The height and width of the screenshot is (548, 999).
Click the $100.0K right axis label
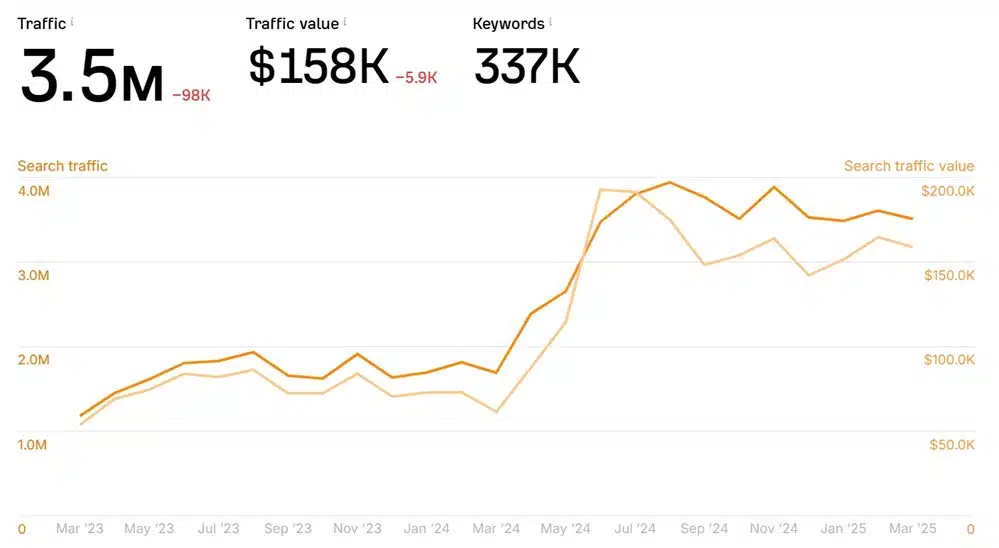[947, 360]
